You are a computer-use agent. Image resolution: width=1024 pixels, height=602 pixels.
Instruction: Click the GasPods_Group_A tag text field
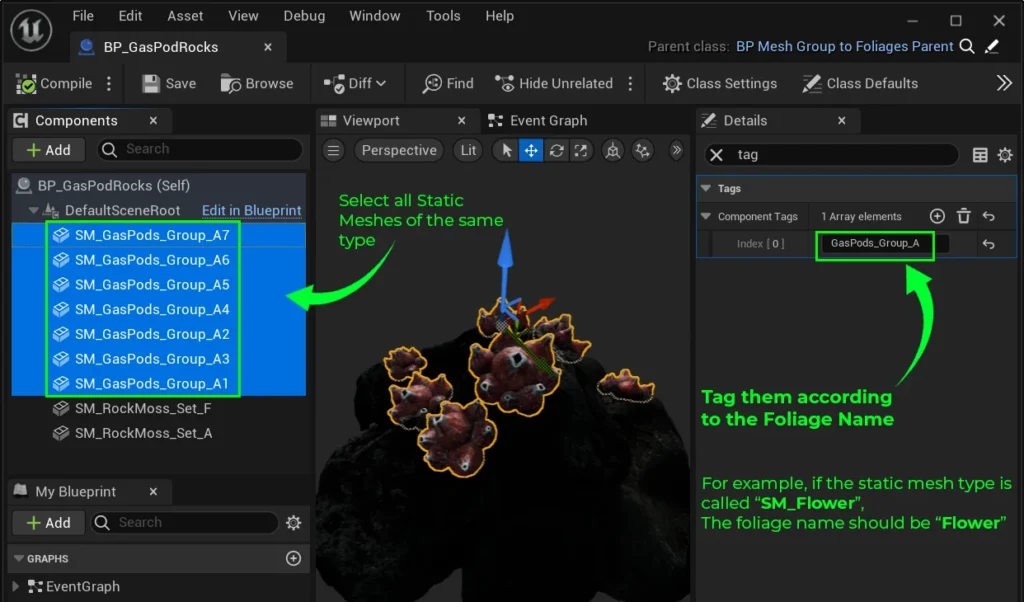pos(874,243)
